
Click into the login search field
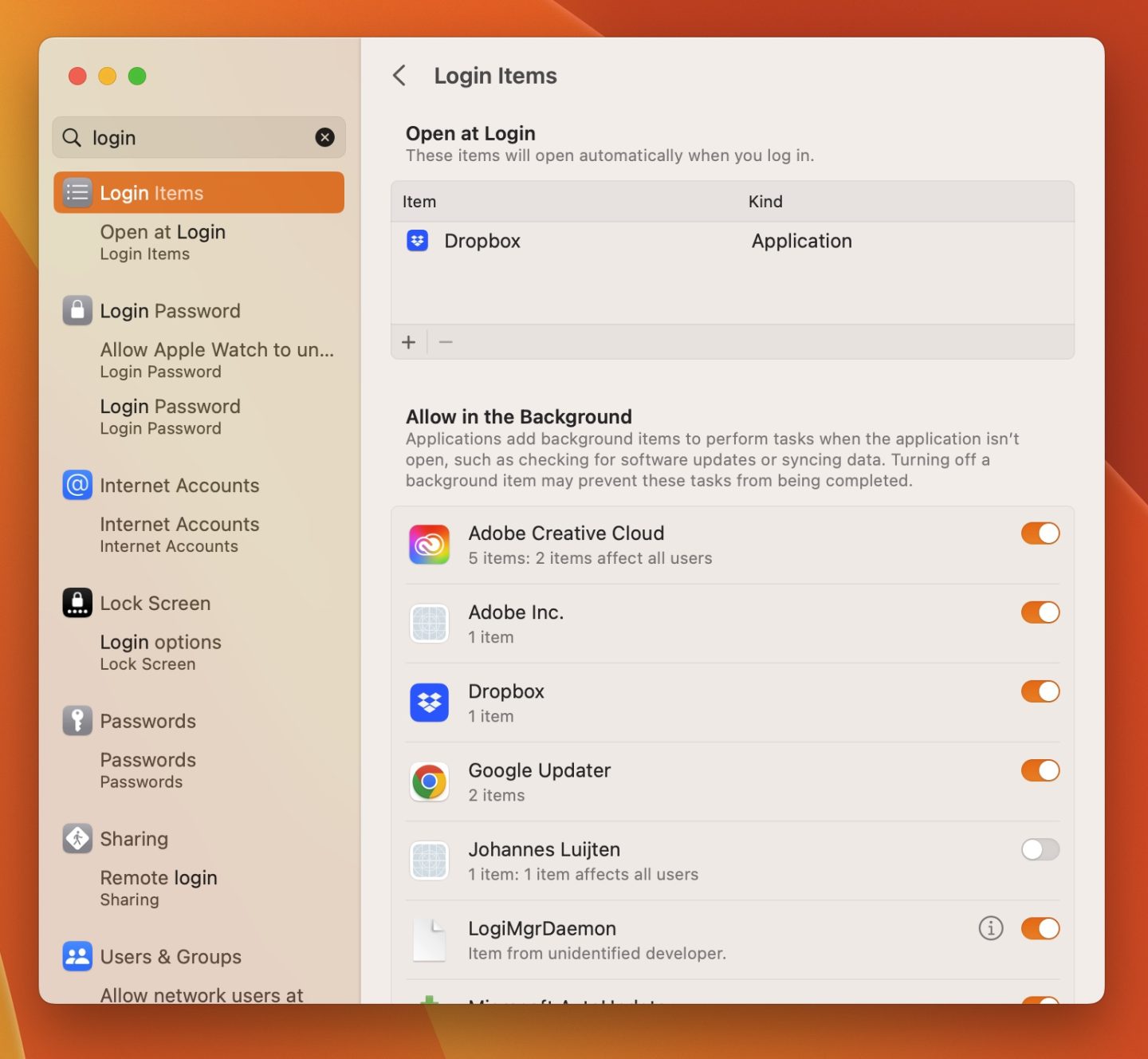click(x=199, y=137)
